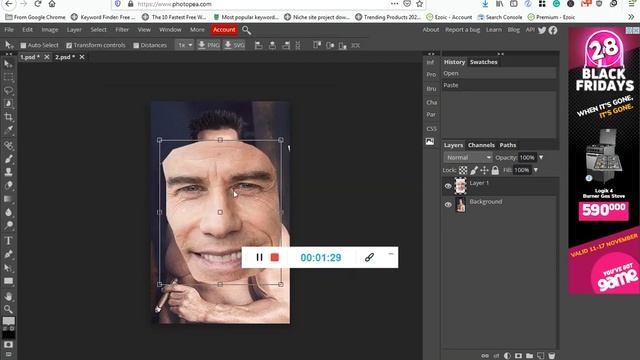Select the Rectangle shape tool
This screenshot has height=360, width=640.
click(8, 281)
